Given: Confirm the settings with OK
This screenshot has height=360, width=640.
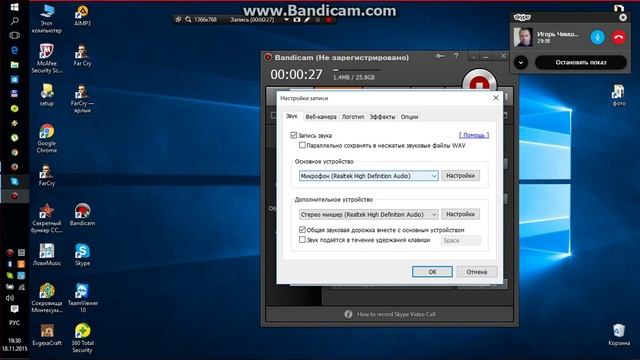Looking at the screenshot, I should click(x=432, y=272).
